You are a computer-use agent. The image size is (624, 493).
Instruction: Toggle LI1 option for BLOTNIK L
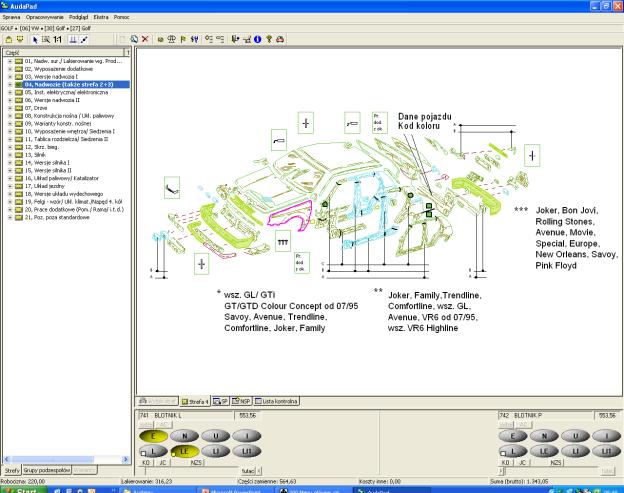[246, 451]
